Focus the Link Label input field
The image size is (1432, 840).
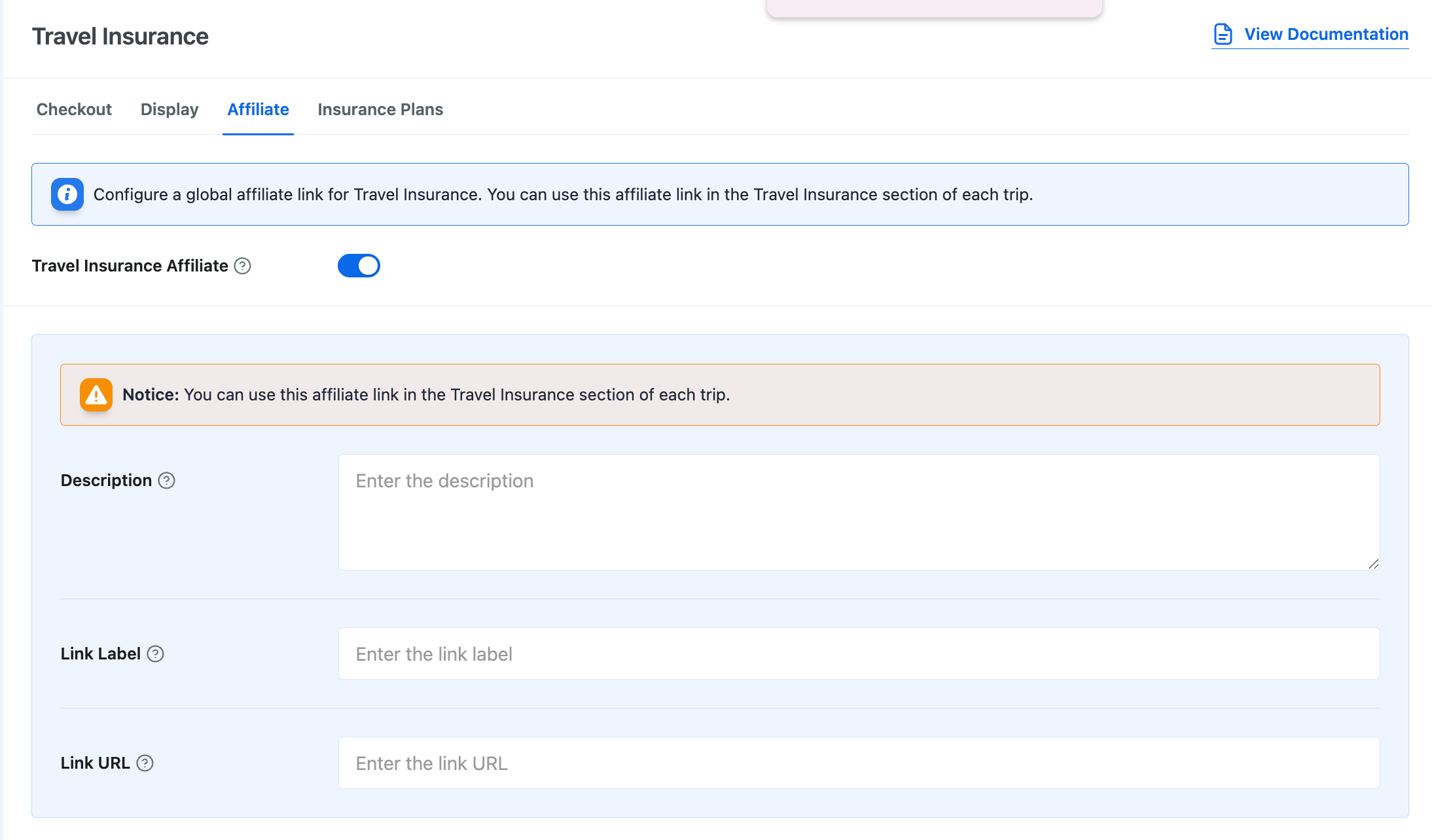(x=859, y=654)
